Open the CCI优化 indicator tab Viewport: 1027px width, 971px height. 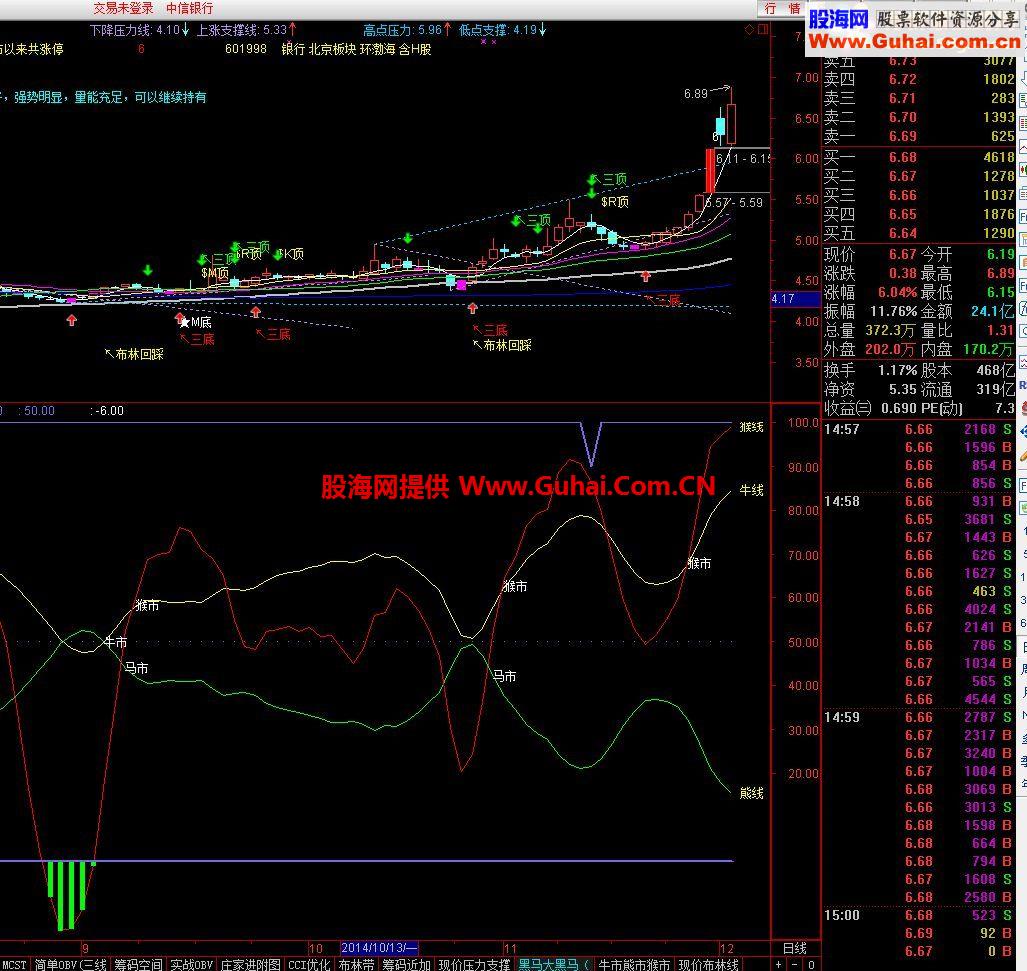pos(309,964)
